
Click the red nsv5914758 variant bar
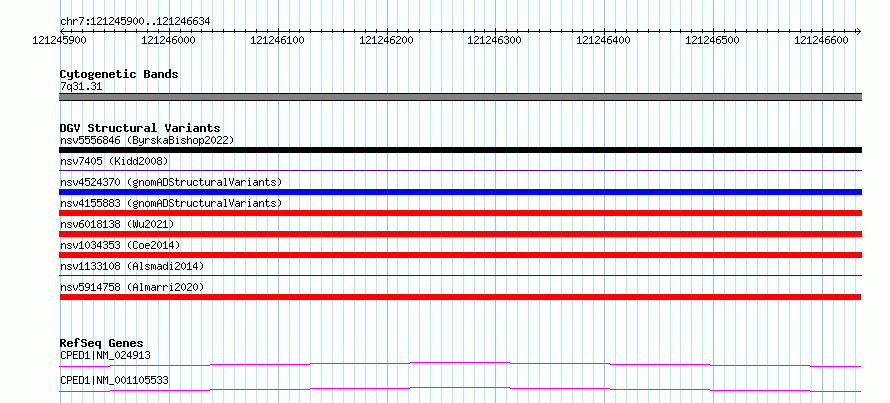pyautogui.click(x=460, y=297)
